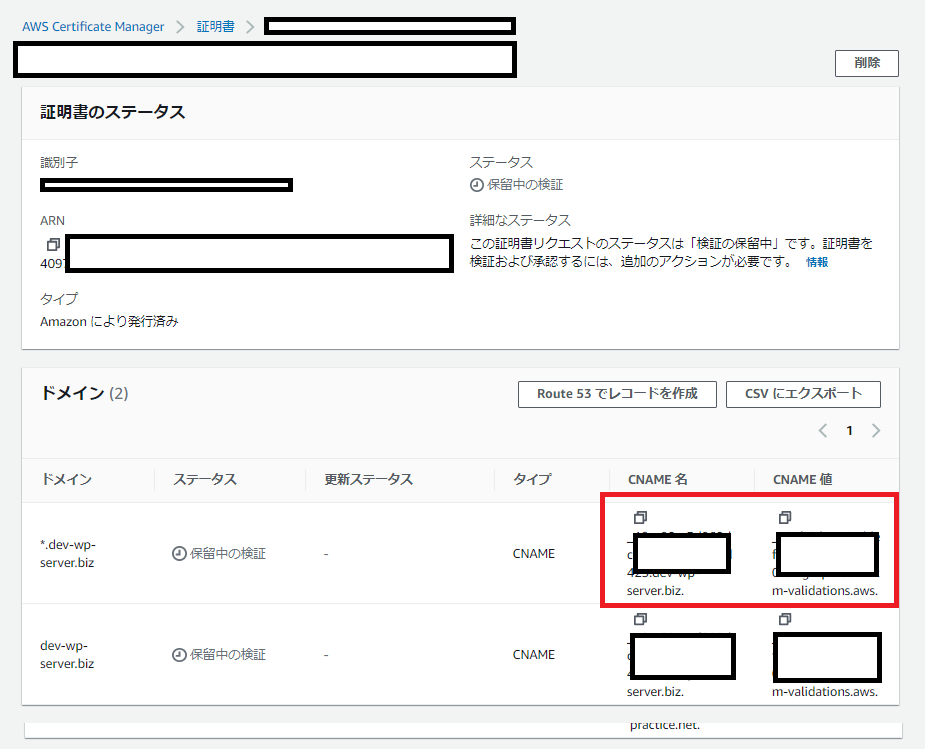928x749 pixels.
Task: Go to the next page of domains
Action: 876,431
